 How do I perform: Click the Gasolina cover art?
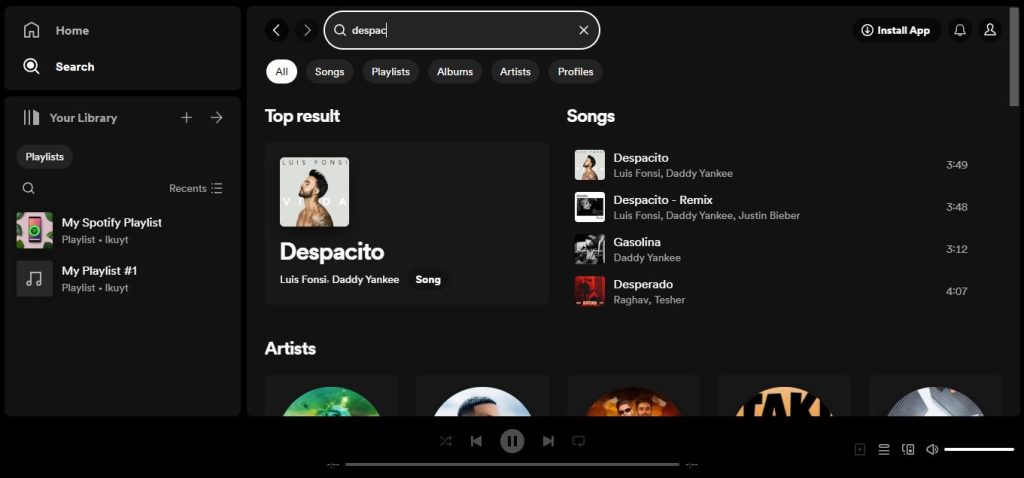tap(590, 249)
